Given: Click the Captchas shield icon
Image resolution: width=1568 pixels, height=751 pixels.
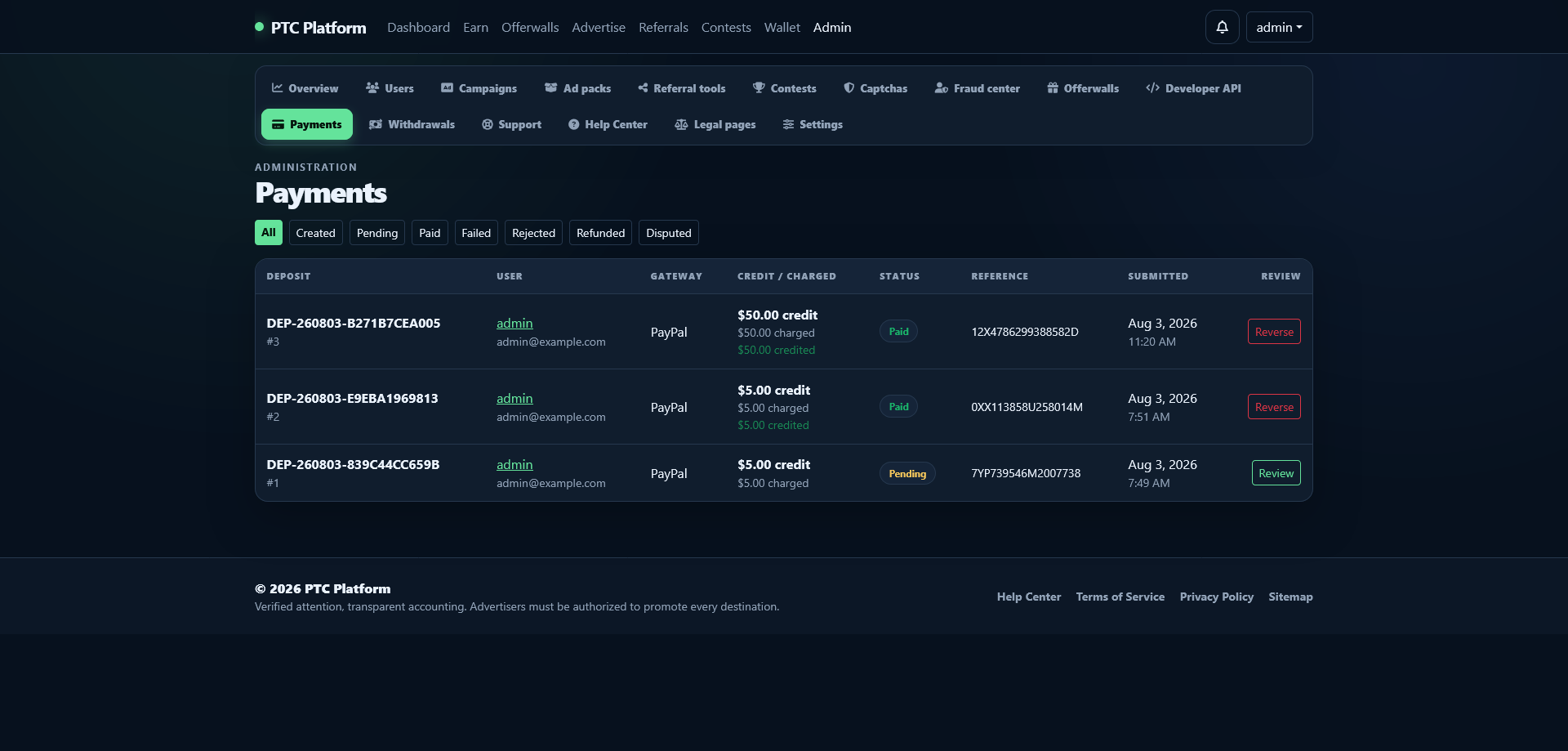Looking at the screenshot, I should tap(849, 87).
